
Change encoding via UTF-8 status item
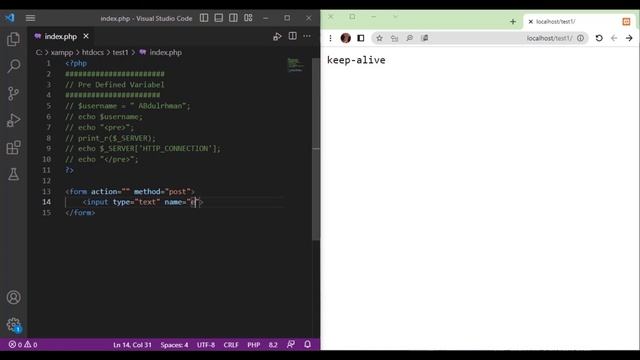pos(206,345)
